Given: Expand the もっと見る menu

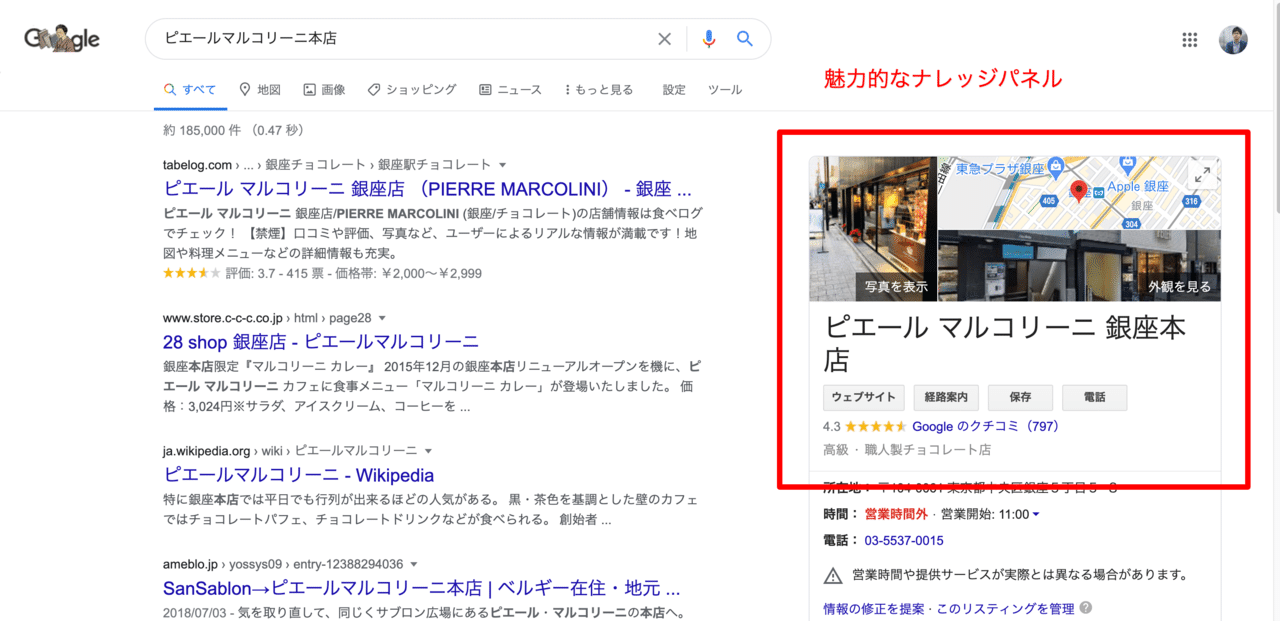Looking at the screenshot, I should point(598,90).
